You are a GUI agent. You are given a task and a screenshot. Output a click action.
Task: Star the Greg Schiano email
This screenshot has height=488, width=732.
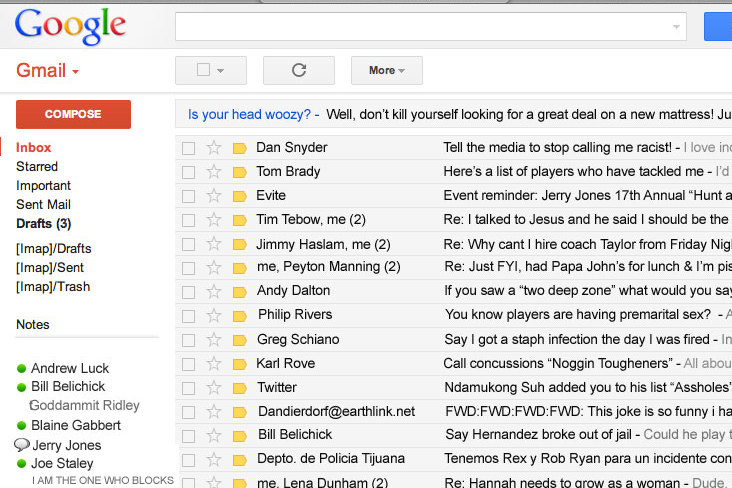pos(214,339)
